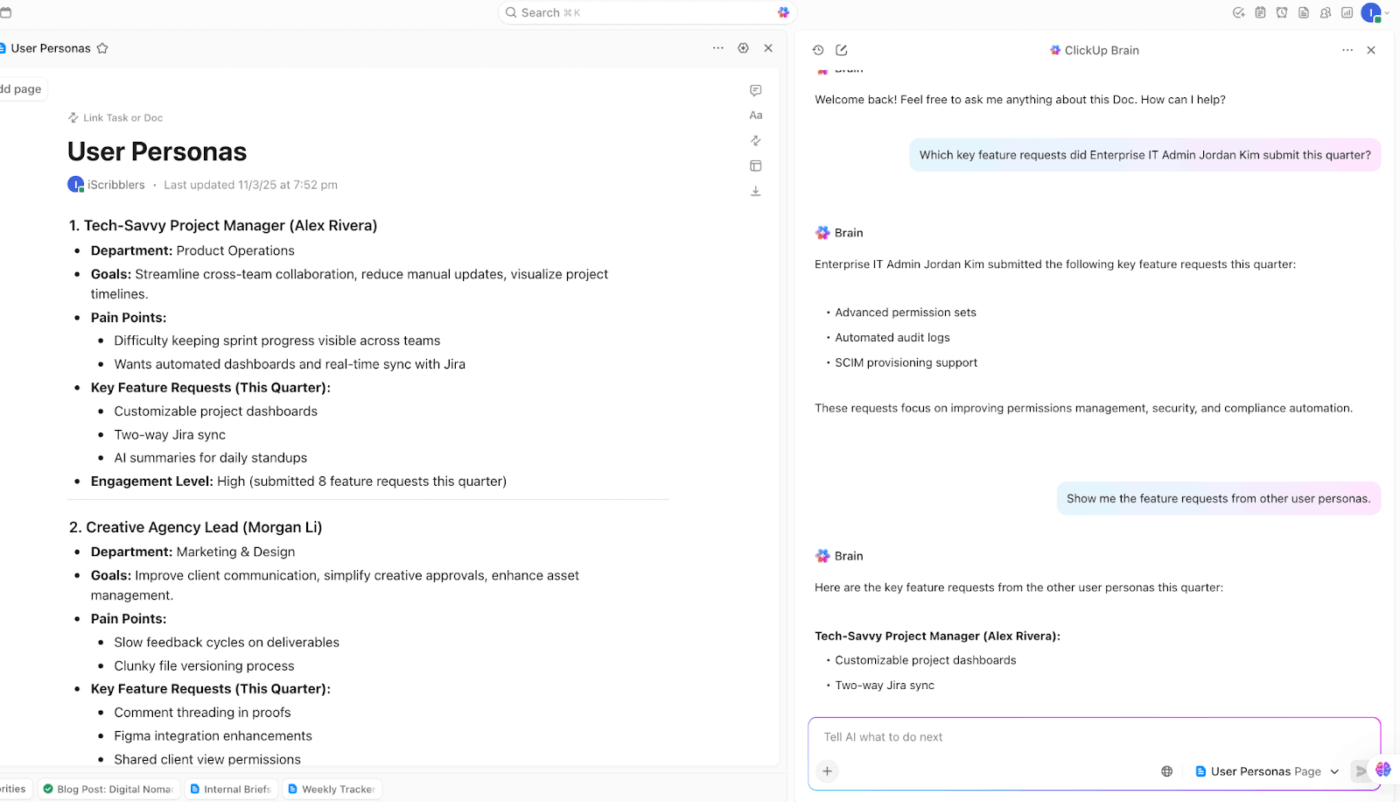1400x802 pixels.
Task: Start a new Brain chat with the compose icon
Action: click(x=841, y=49)
